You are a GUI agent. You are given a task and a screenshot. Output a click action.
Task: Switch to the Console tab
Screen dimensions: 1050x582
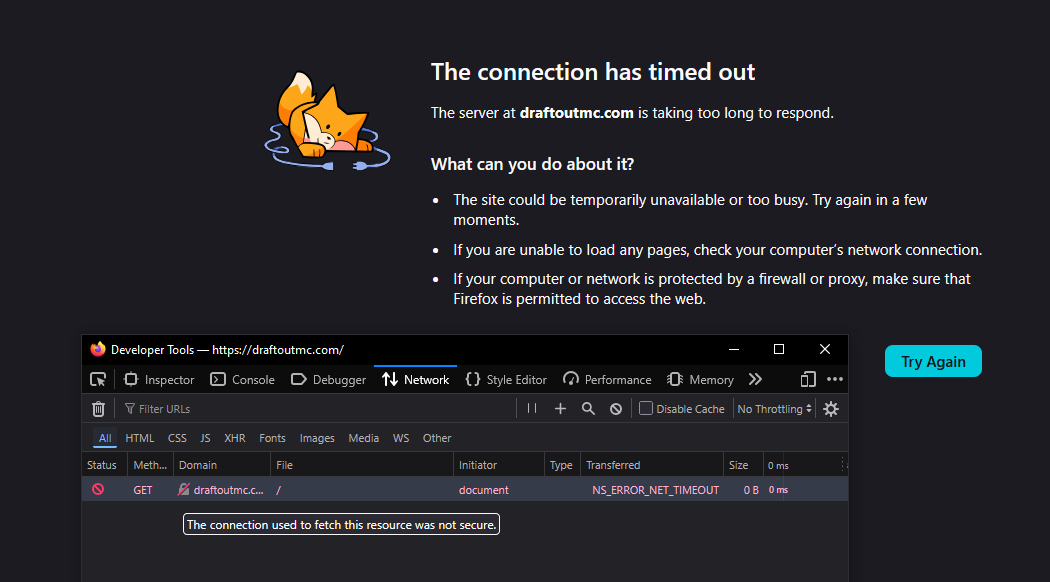pyautogui.click(x=242, y=380)
